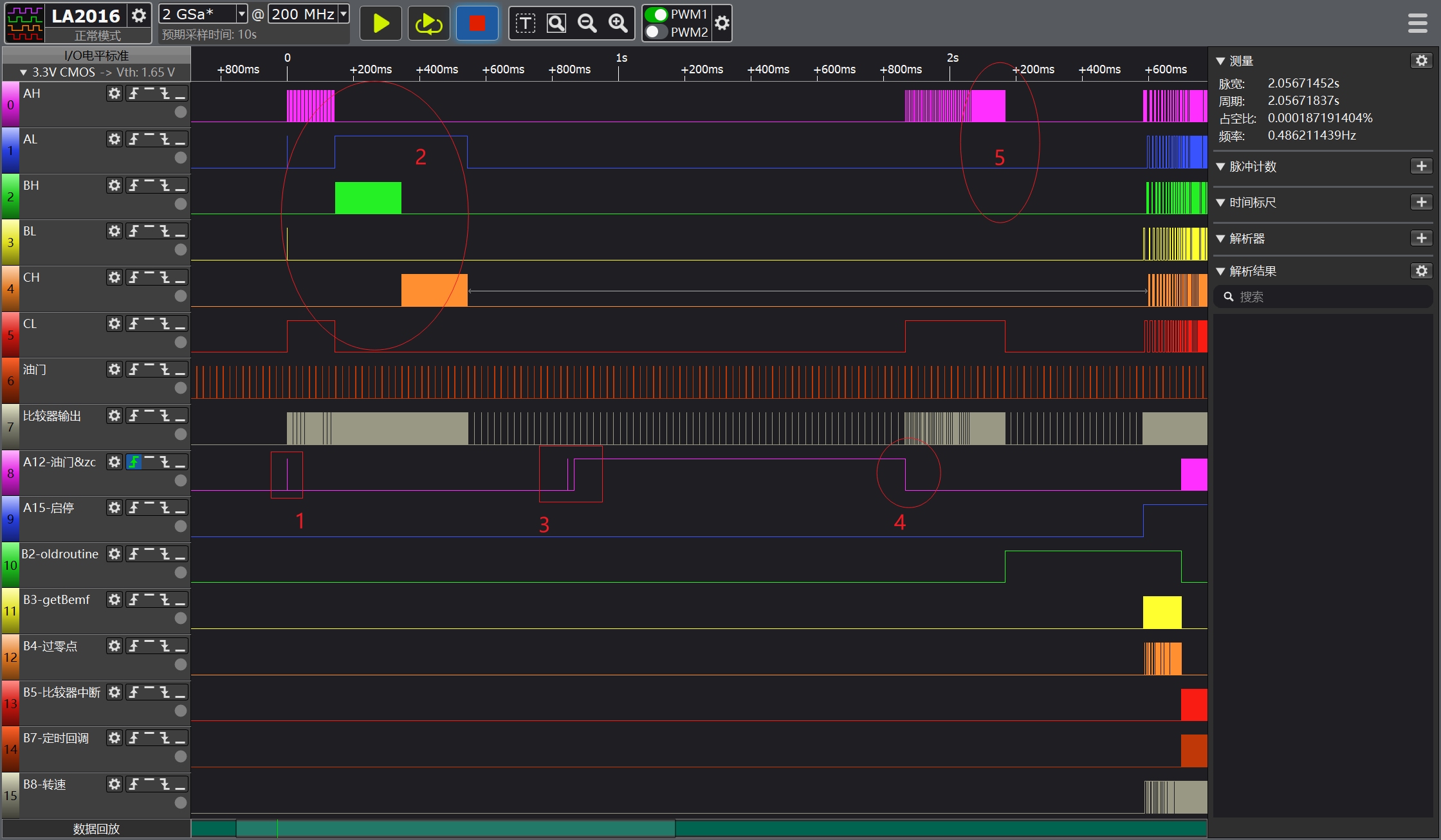Viewport: 1441px width, 840px height.
Task: Click the zoom in magnifier icon
Action: coord(618,24)
